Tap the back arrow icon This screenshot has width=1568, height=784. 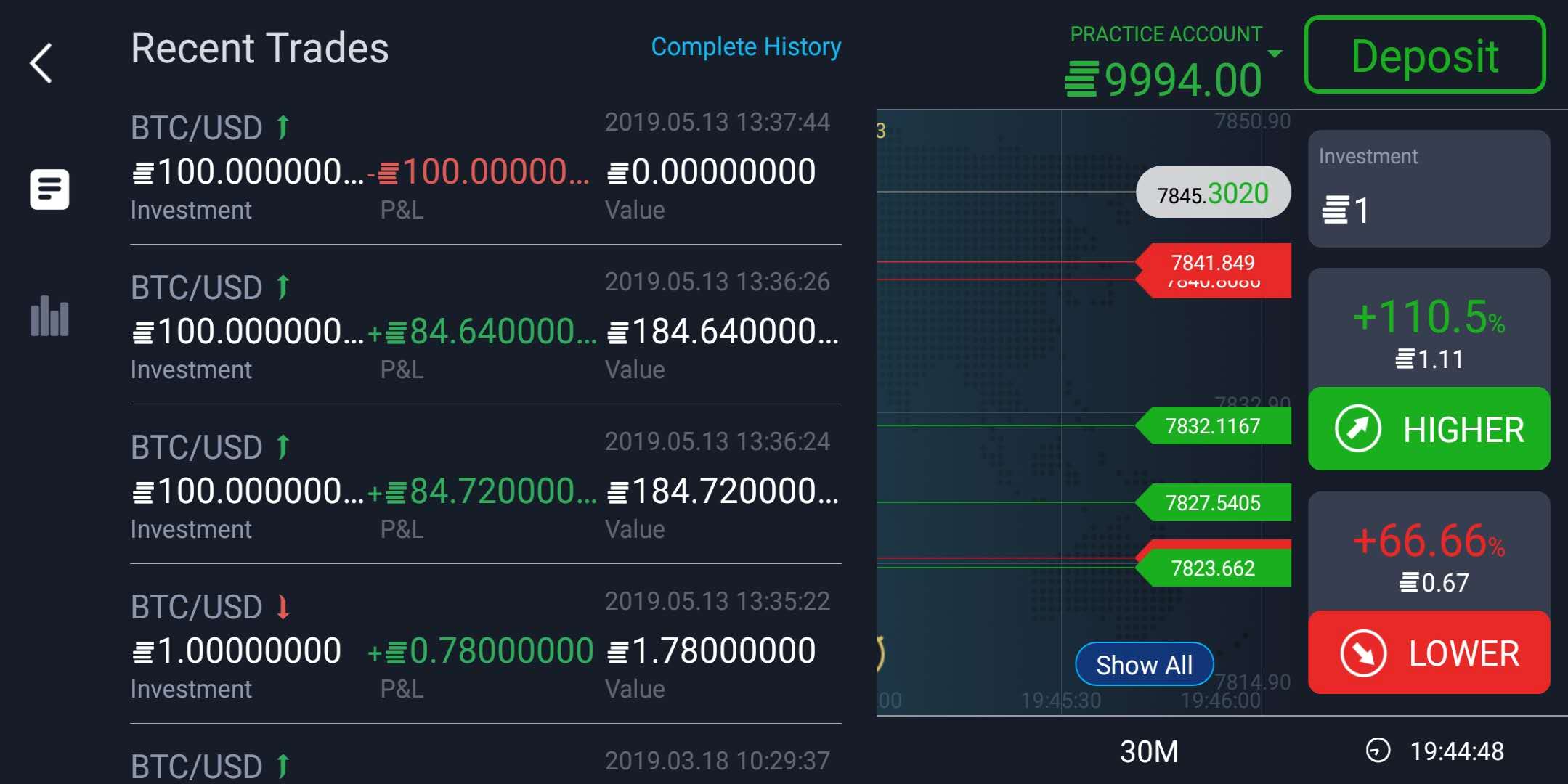click(x=41, y=63)
